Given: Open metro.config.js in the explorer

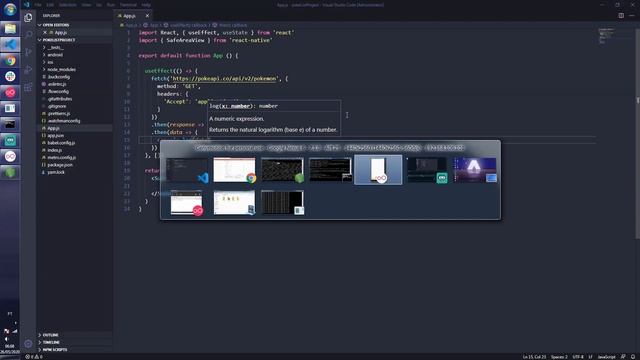Looking at the screenshot, I should coord(62,158).
